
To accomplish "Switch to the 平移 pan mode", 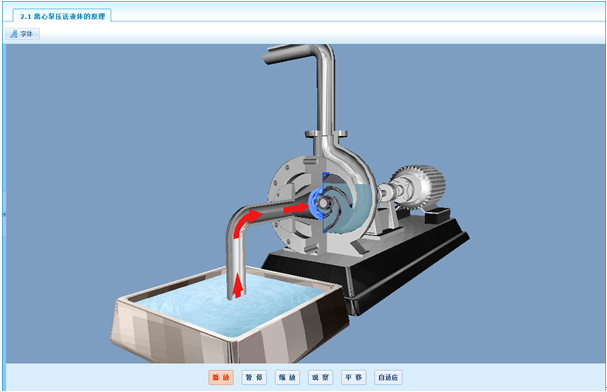I will (353, 377).
